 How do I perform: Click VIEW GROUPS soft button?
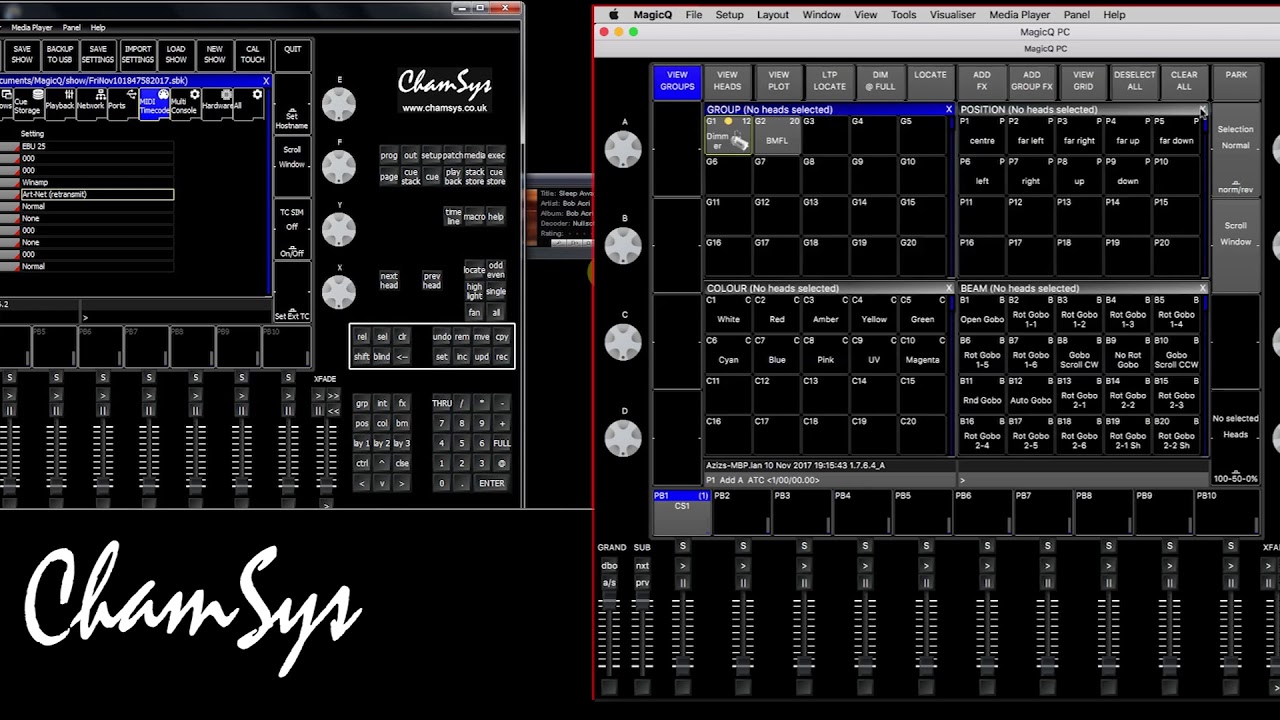pos(677,81)
